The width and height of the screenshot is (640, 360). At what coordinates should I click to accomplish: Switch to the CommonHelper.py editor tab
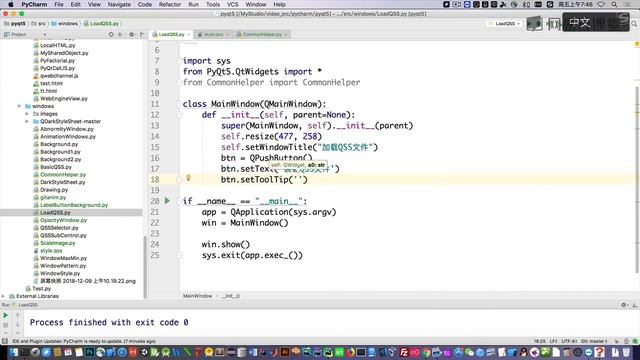click(262, 35)
